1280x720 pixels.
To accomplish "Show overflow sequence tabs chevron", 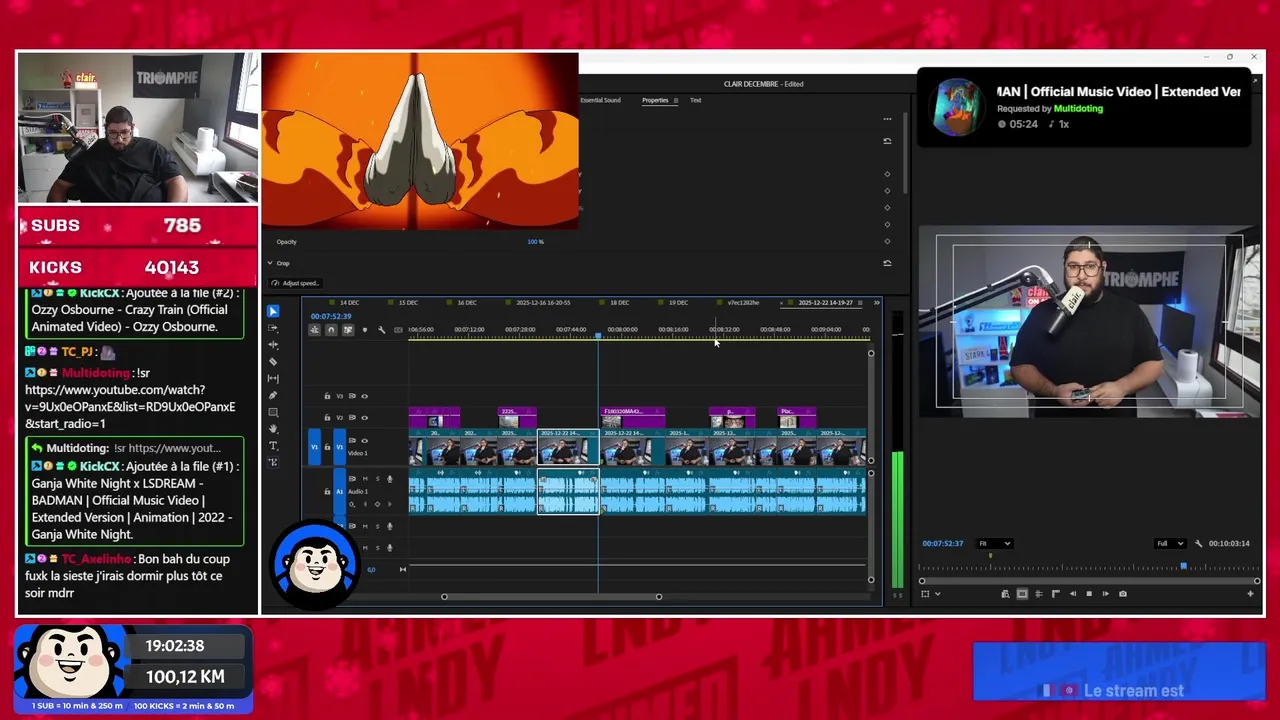I will (877, 303).
